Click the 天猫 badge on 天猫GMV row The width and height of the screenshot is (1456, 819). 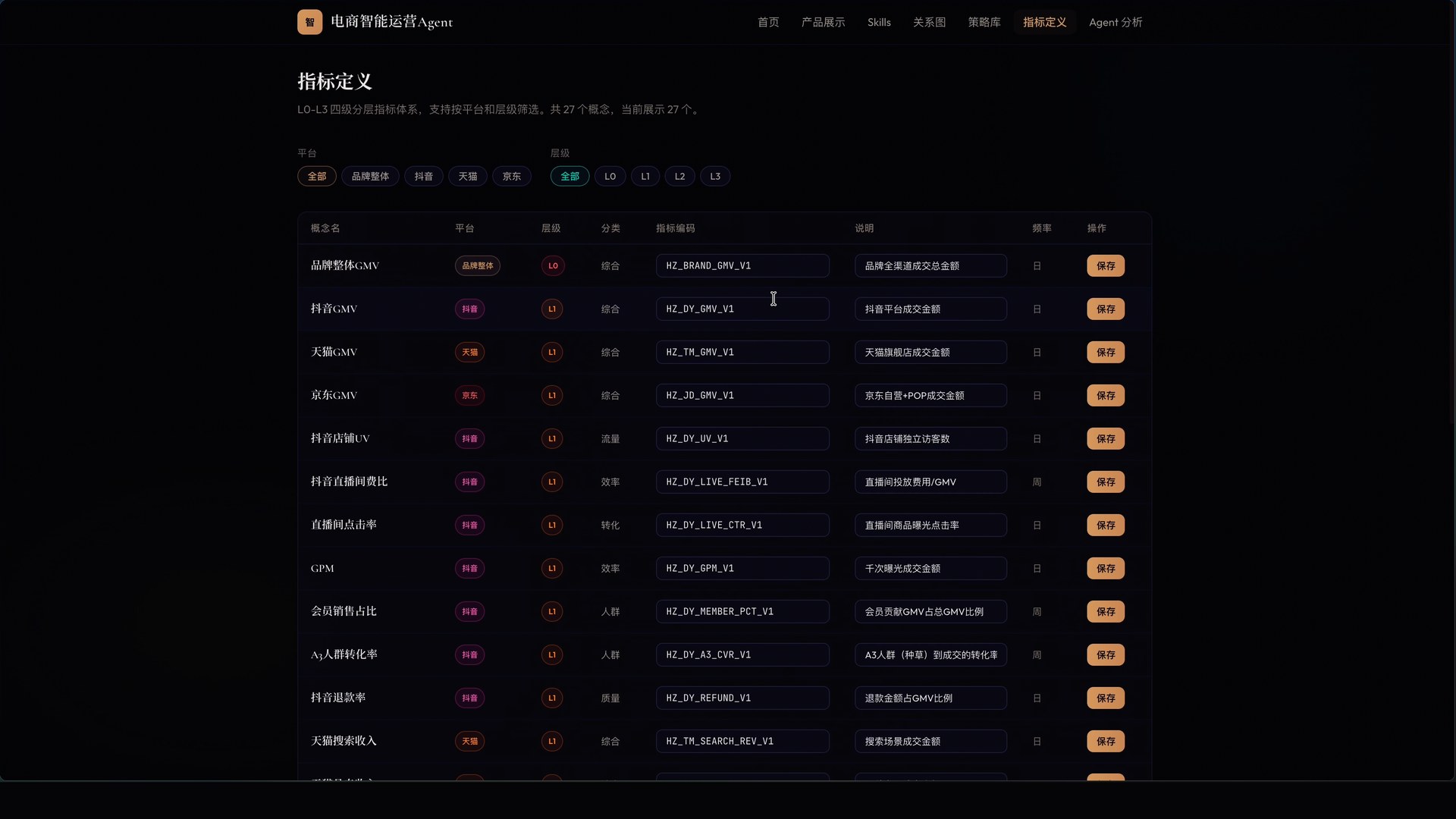click(469, 352)
